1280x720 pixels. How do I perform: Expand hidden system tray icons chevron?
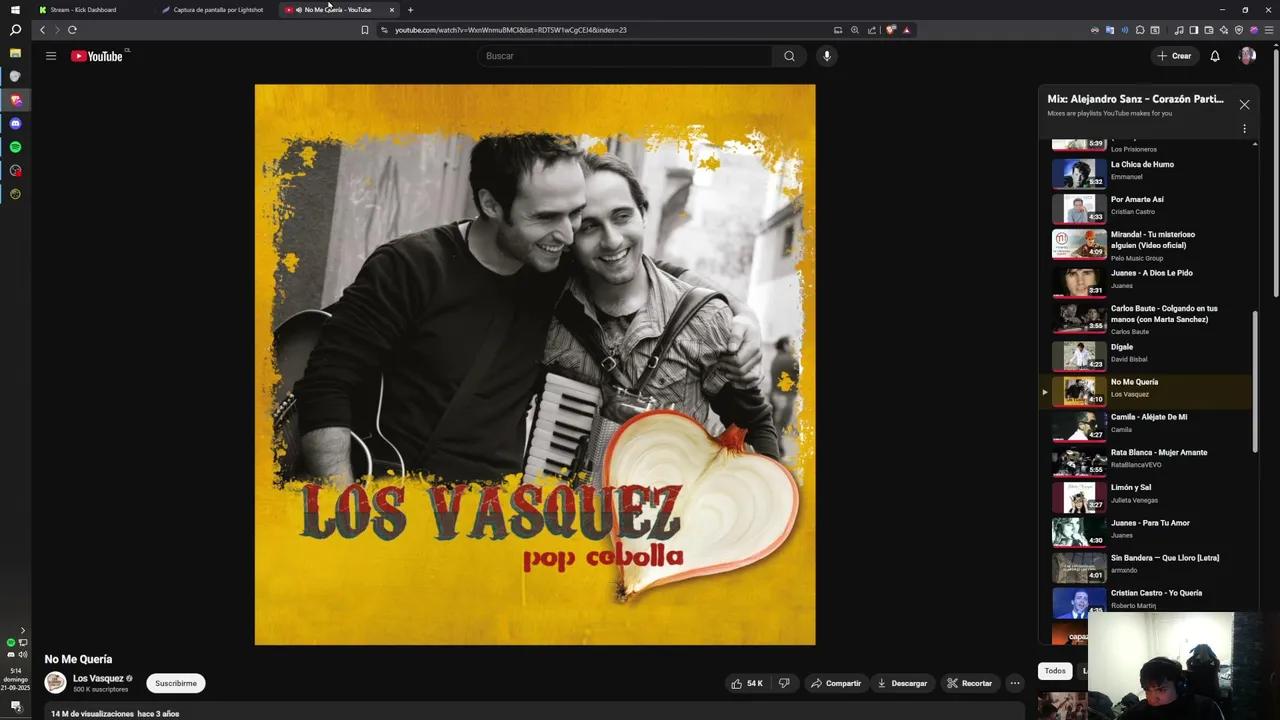click(23, 631)
